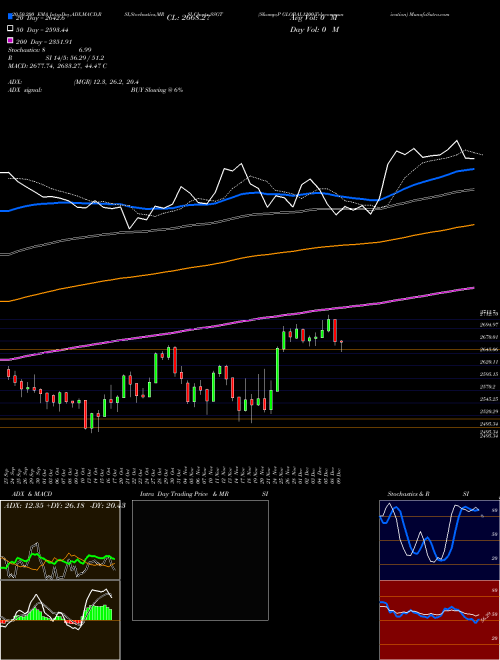Click the blue 20 Day legend swatch
This screenshot has height=660, width=500.
point(11,18)
